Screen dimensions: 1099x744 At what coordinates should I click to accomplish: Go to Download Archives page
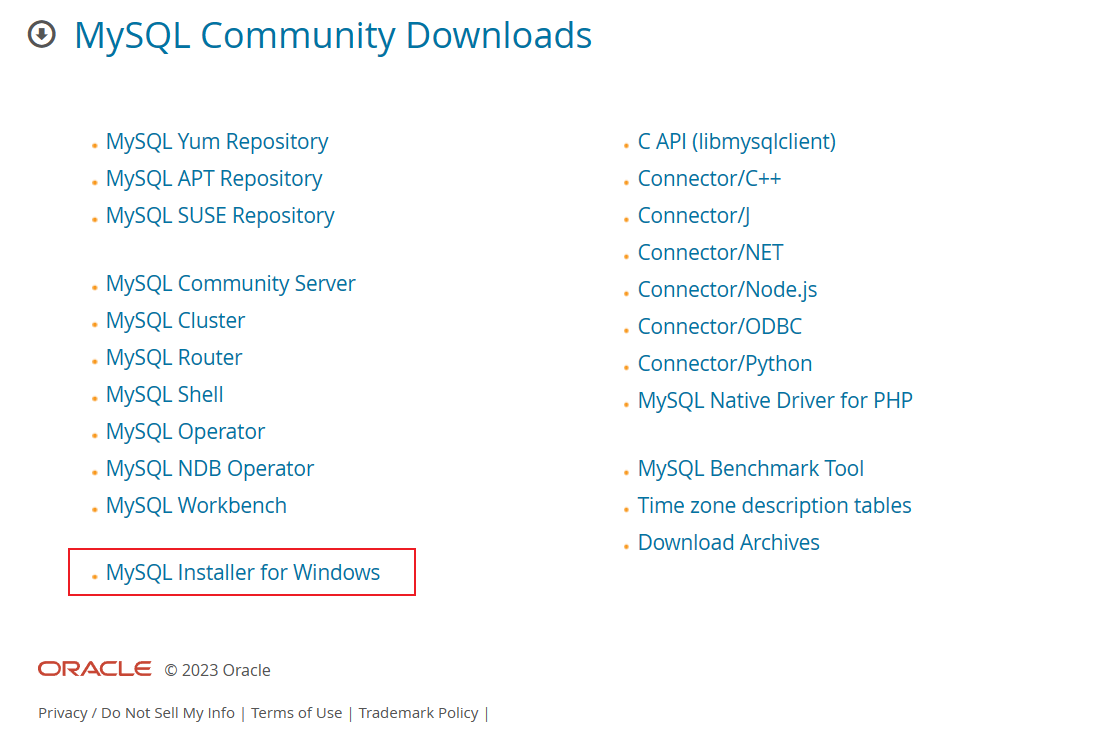tap(728, 543)
